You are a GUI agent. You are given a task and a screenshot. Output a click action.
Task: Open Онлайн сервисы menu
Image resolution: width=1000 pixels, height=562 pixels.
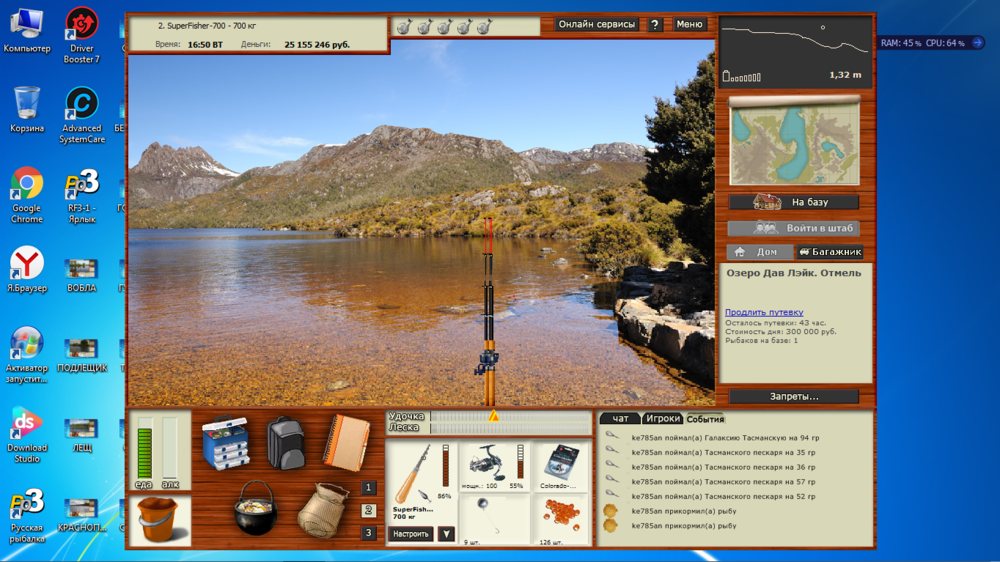[597, 24]
